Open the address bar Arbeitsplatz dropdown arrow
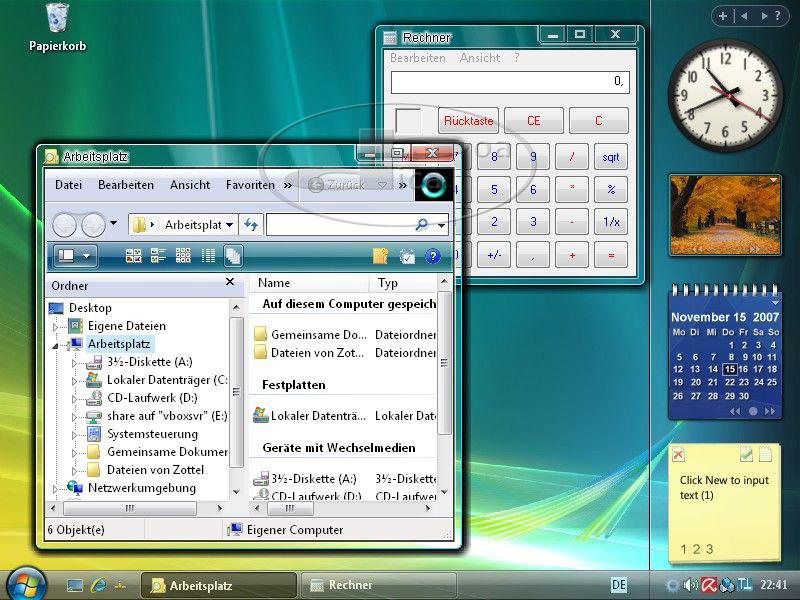The width and height of the screenshot is (800, 600). (x=230, y=225)
